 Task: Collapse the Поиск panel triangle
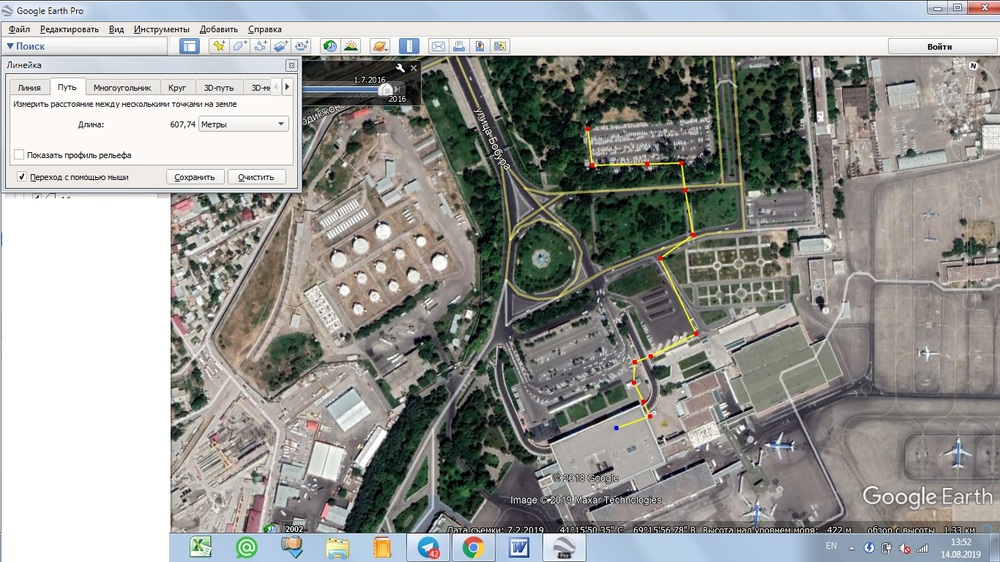coord(10,46)
